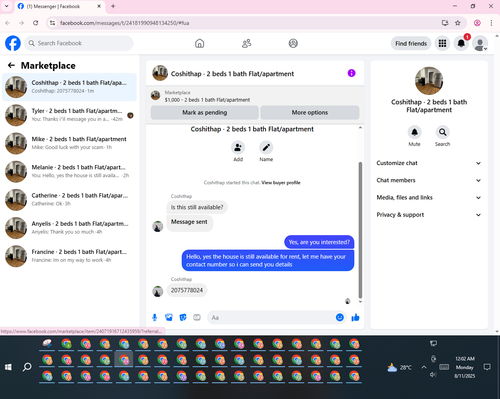This screenshot has height=399, width=500.
Task: Click the large listing photo in details panel
Action: coord(429,81)
